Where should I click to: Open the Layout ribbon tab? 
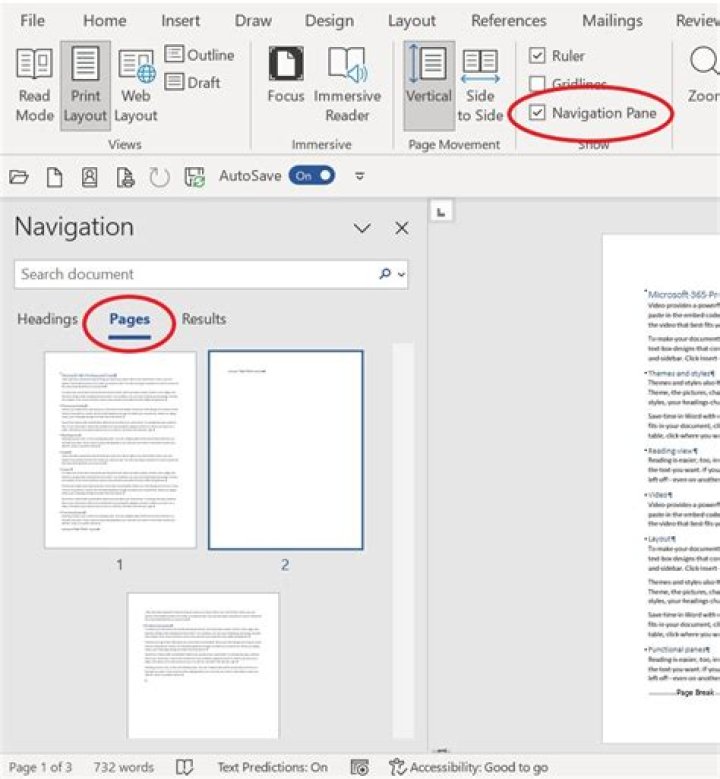[411, 20]
